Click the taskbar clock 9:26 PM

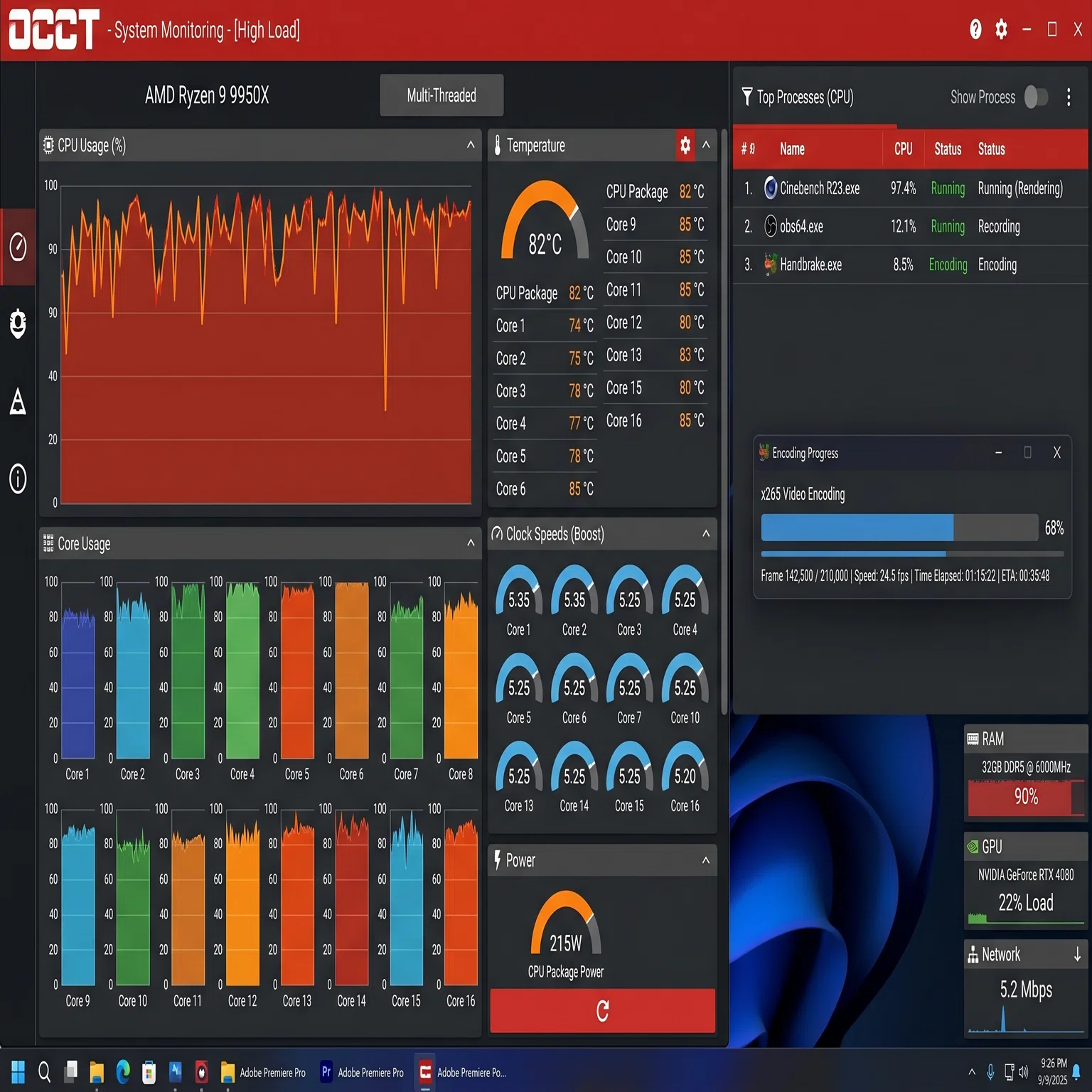pyautogui.click(x=1053, y=1064)
